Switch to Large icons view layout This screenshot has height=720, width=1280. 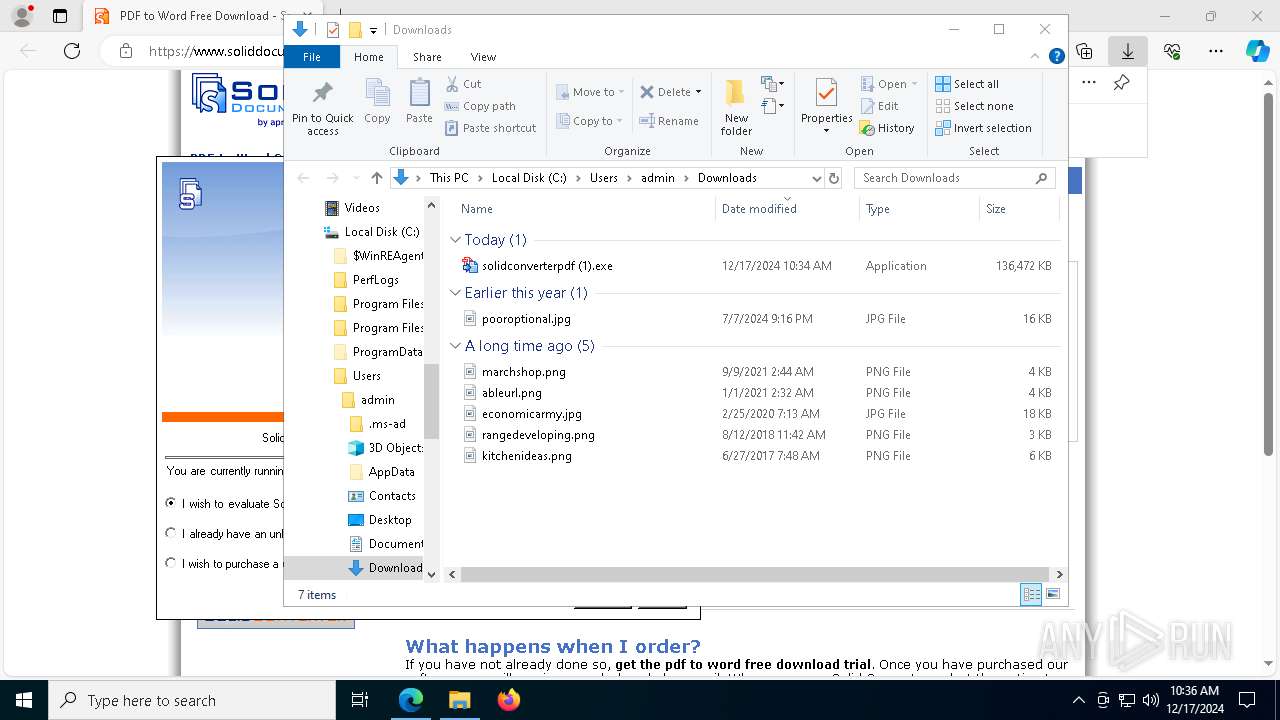coord(1053,595)
